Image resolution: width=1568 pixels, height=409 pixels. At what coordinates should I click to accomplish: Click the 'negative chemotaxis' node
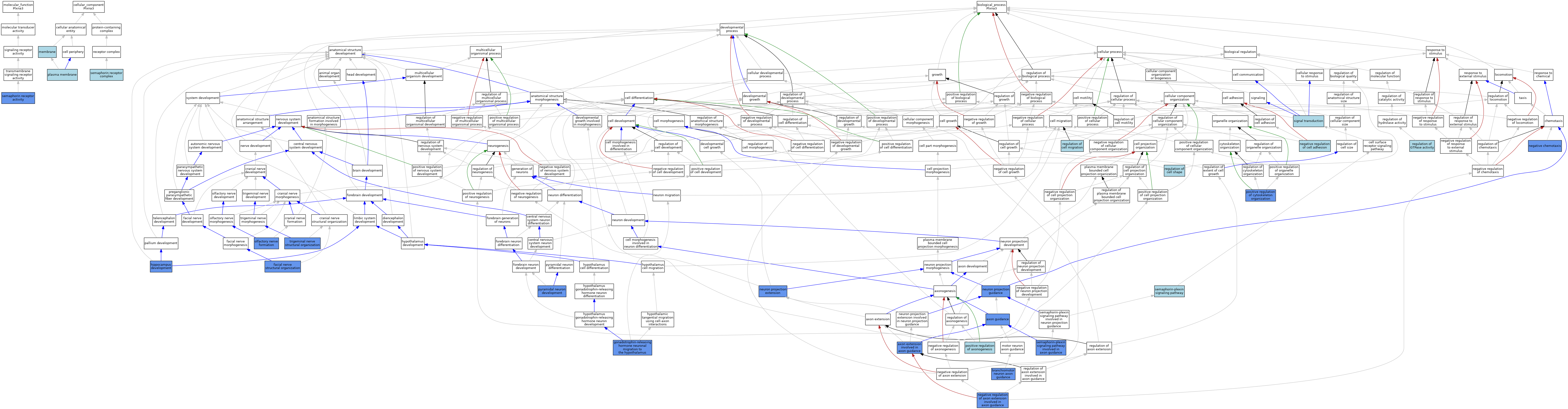[x=1545, y=146]
